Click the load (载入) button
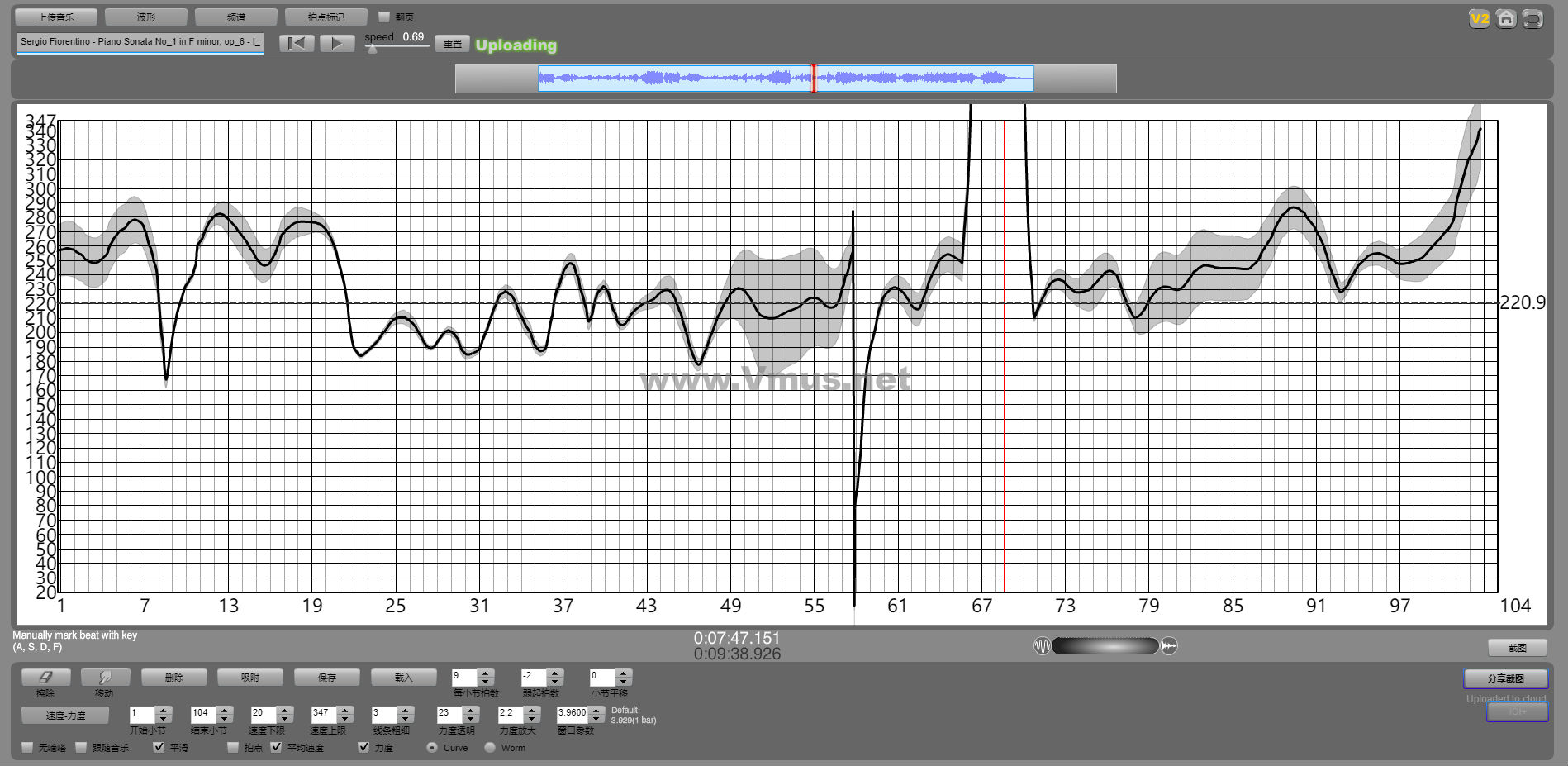Viewport: 1568px width, 766px height. [x=403, y=677]
